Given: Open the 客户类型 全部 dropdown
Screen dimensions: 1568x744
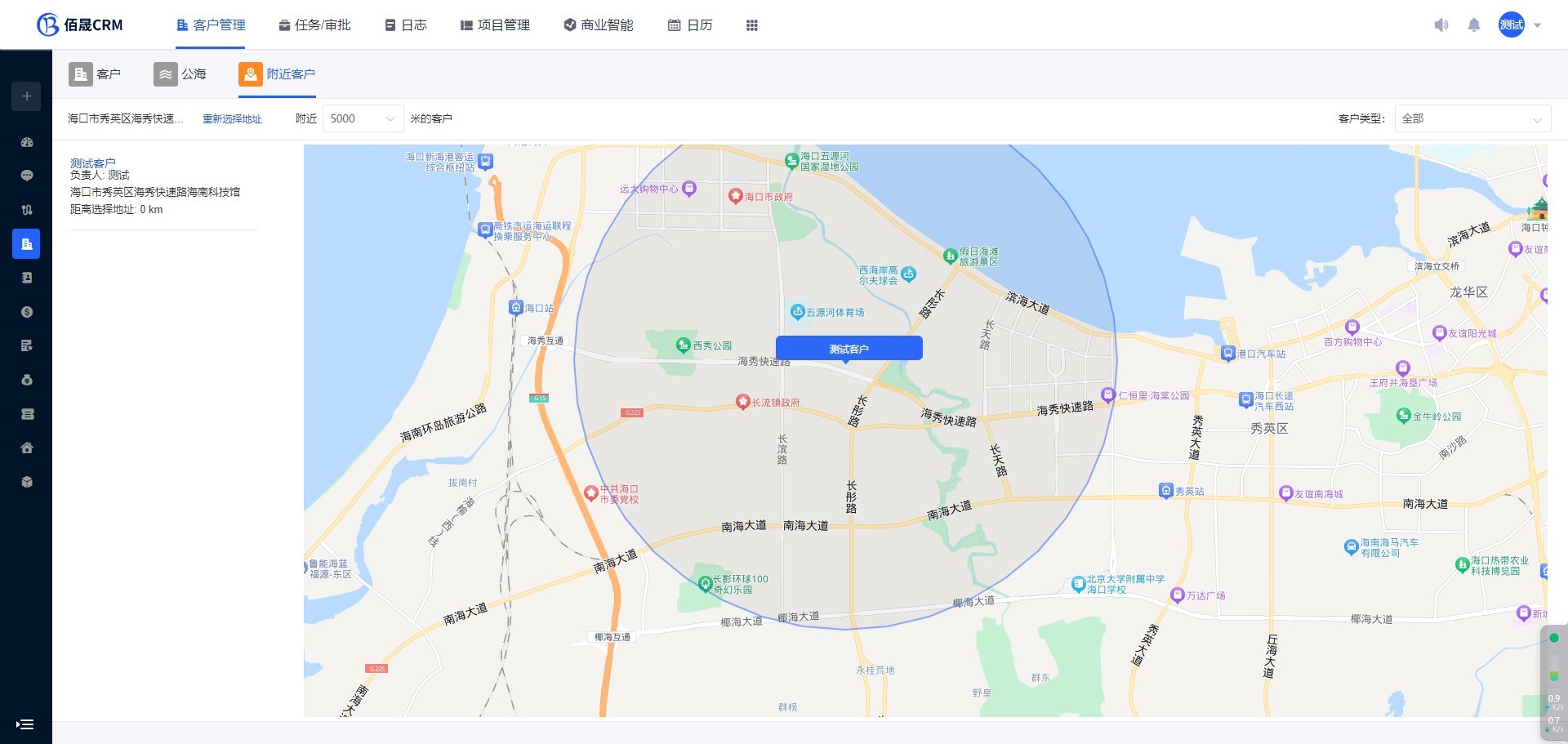Looking at the screenshot, I should click(1472, 118).
